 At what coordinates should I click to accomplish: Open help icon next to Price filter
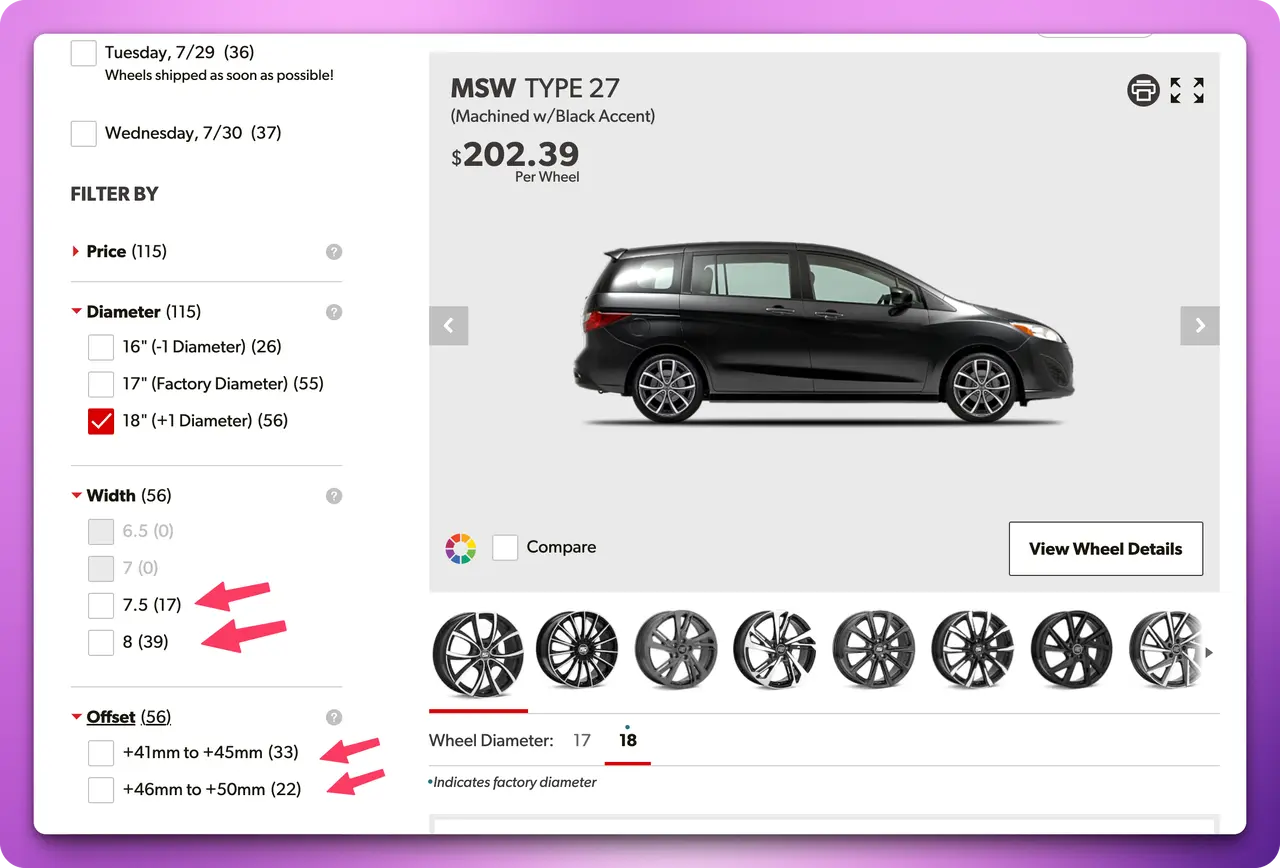pyautogui.click(x=334, y=252)
